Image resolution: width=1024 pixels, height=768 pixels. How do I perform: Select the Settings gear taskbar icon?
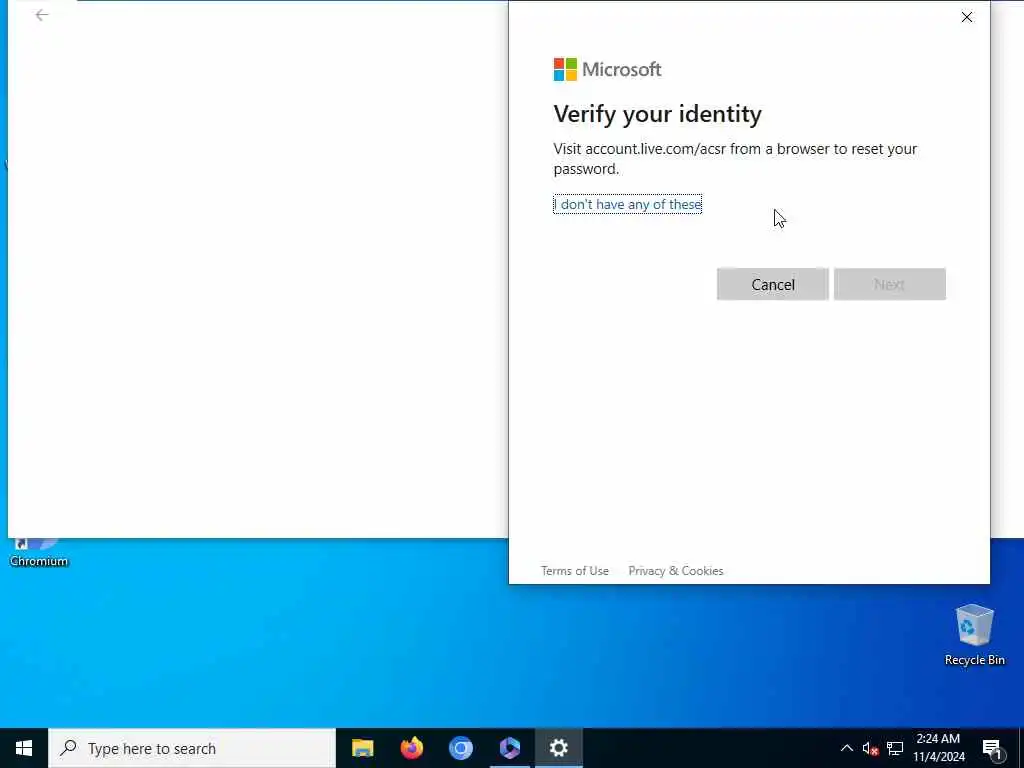558,748
